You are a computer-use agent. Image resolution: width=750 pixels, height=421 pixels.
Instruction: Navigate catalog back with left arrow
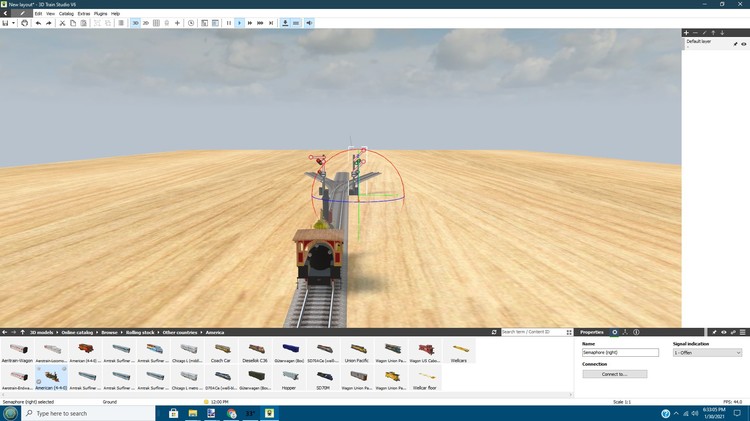tap(4, 332)
